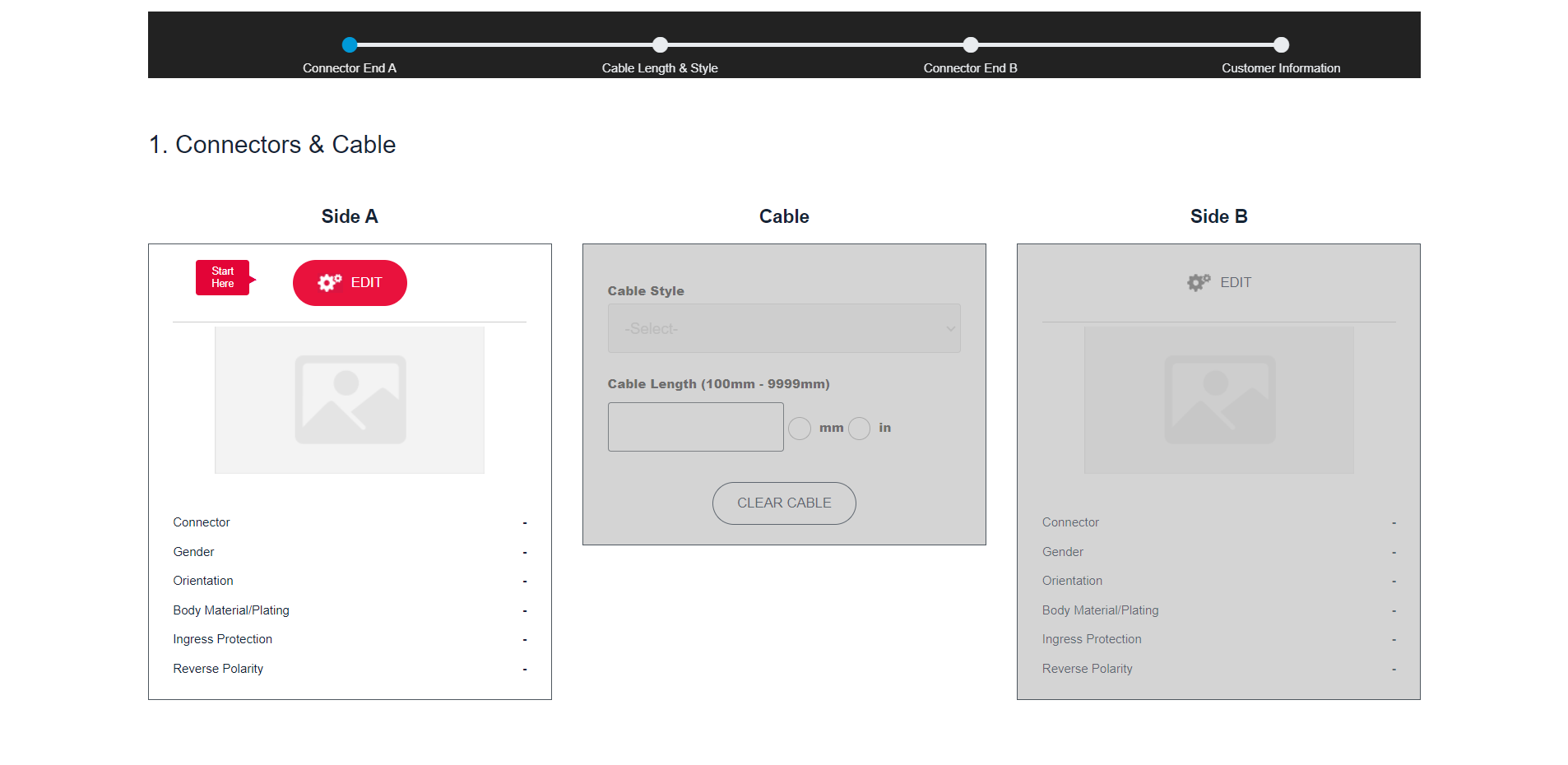Click inside the Cable Length input field
The width and height of the screenshot is (1568, 765).
pyautogui.click(x=695, y=426)
